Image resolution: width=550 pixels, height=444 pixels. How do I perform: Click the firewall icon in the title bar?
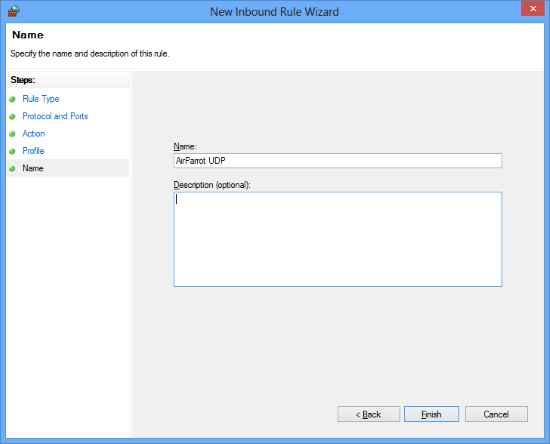[13, 11]
